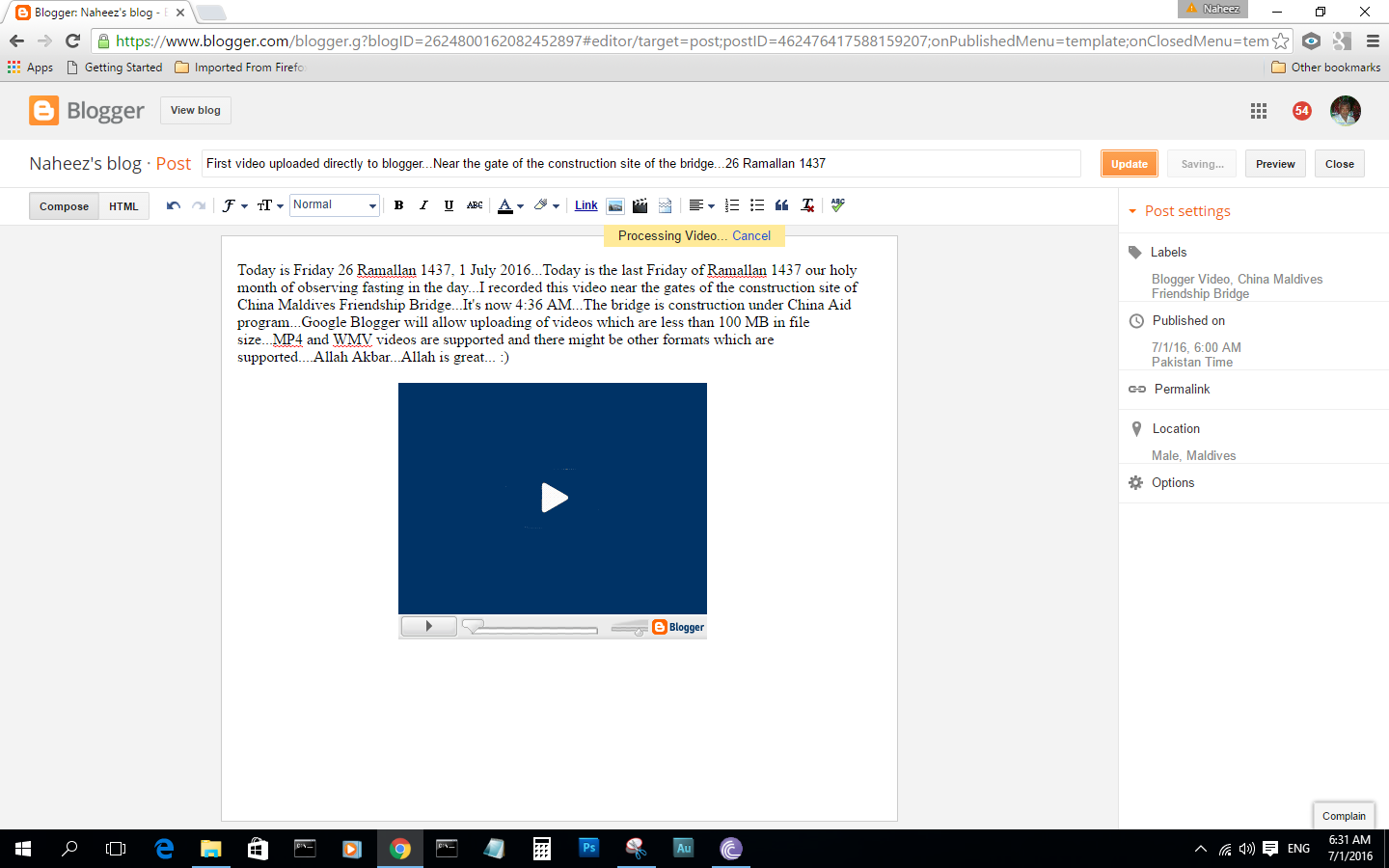Open Post settings Options section

tap(1173, 482)
